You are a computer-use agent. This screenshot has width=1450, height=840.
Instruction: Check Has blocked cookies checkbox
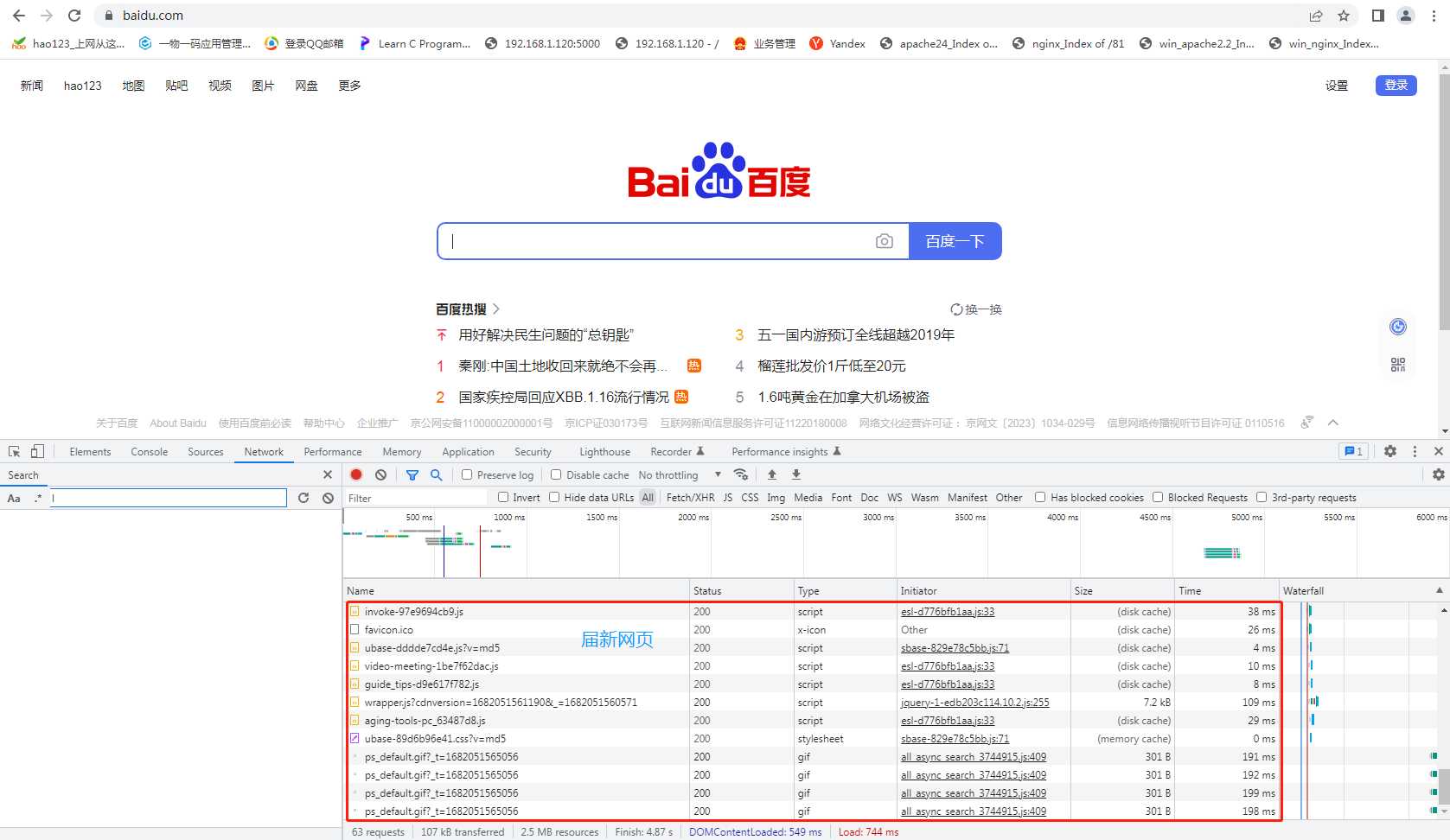[x=1040, y=497]
